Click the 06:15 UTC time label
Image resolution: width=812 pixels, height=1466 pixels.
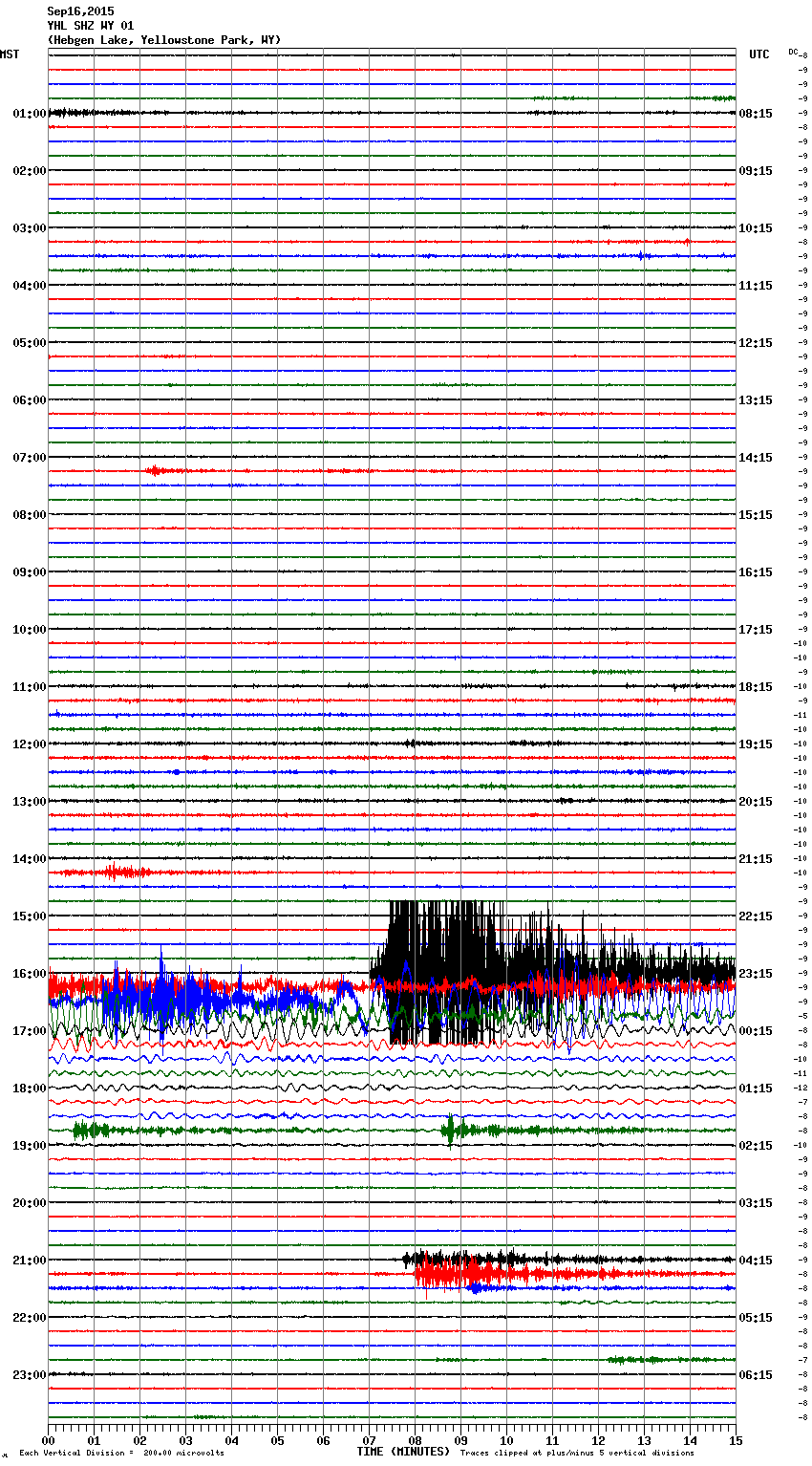coord(756,1375)
